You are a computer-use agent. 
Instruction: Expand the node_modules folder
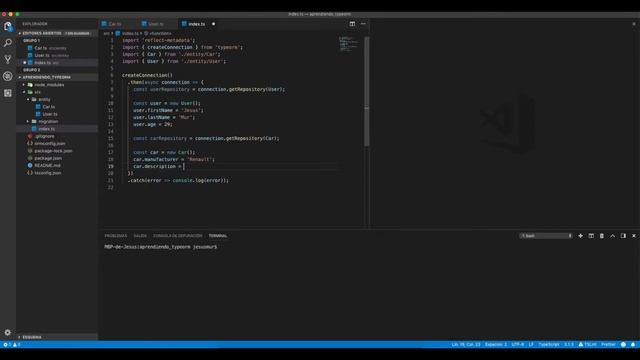click(x=24, y=84)
